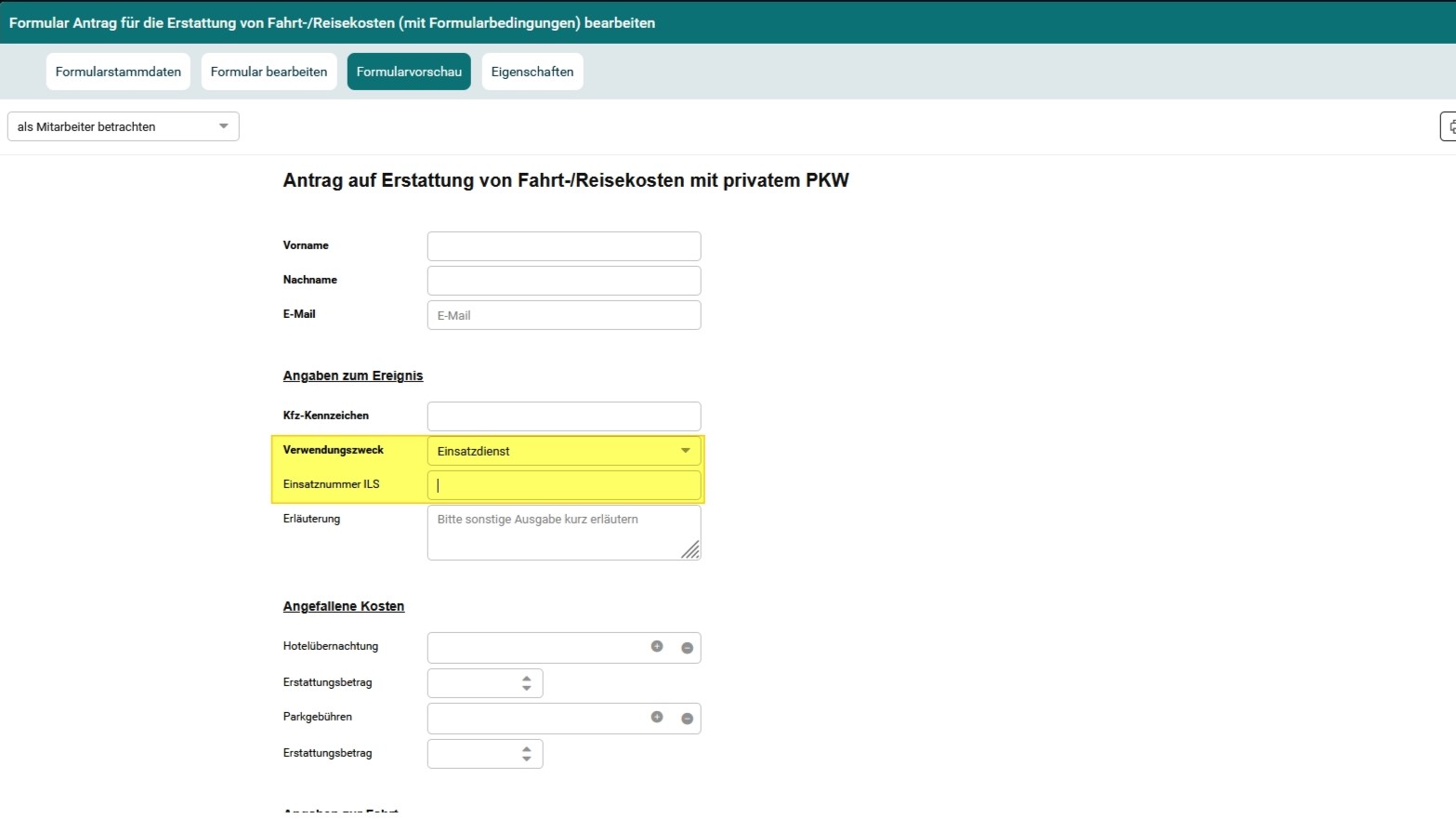Select the Formularvorschau tab
Screen dimensions: 1456x819
tap(409, 72)
